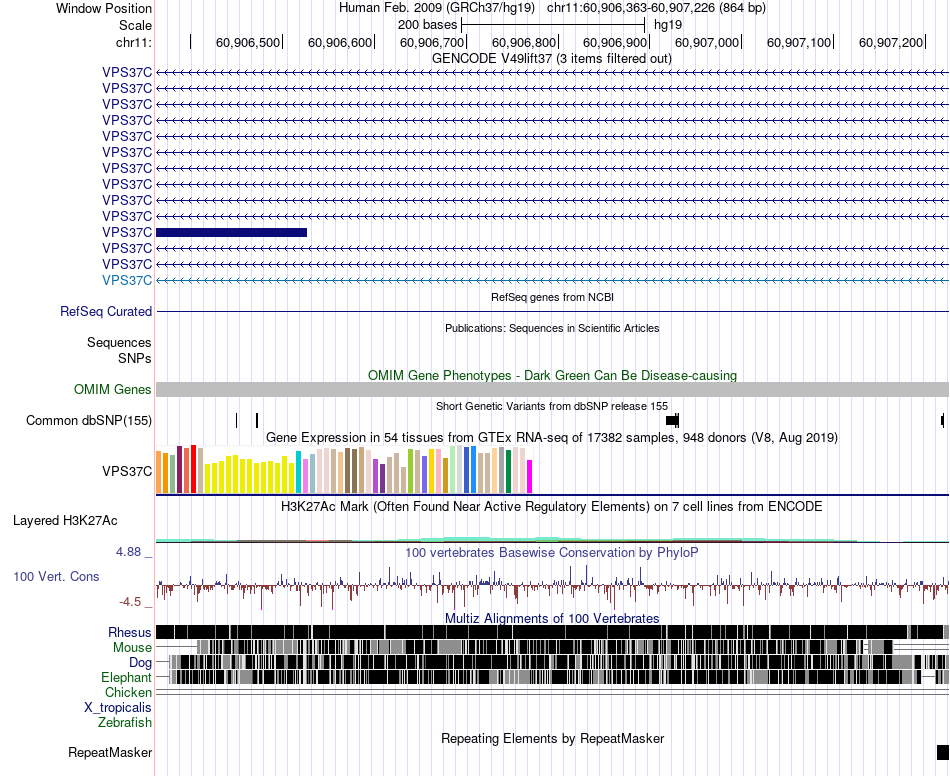The image size is (950, 776).
Task: Open the H3K27Ac Mark track title
Action: click(x=552, y=506)
